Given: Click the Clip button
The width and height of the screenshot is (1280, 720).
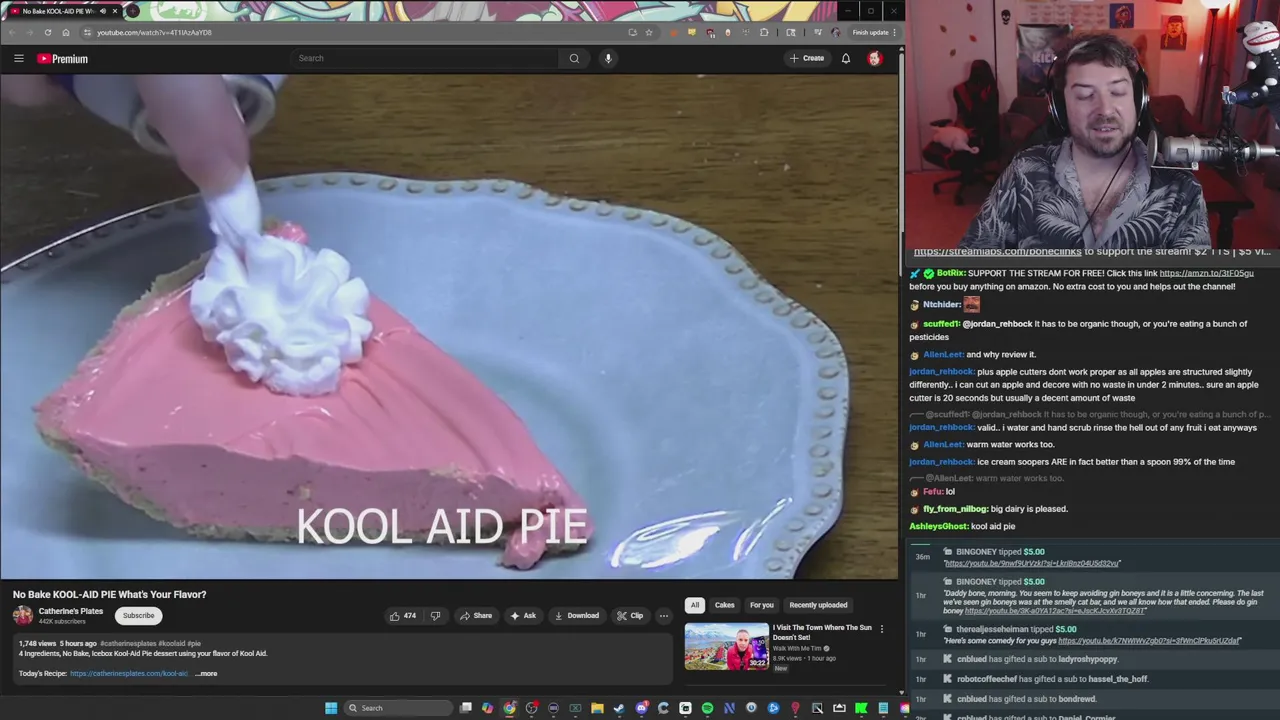Looking at the screenshot, I should tap(630, 616).
